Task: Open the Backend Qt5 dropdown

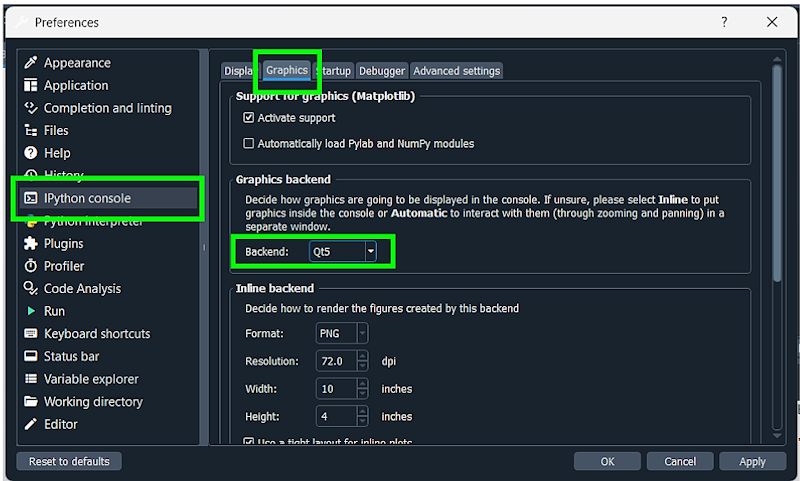Action: [342, 251]
